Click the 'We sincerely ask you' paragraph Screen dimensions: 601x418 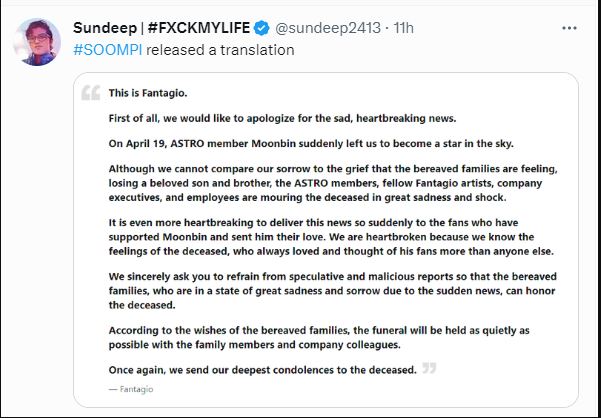(x=333, y=291)
